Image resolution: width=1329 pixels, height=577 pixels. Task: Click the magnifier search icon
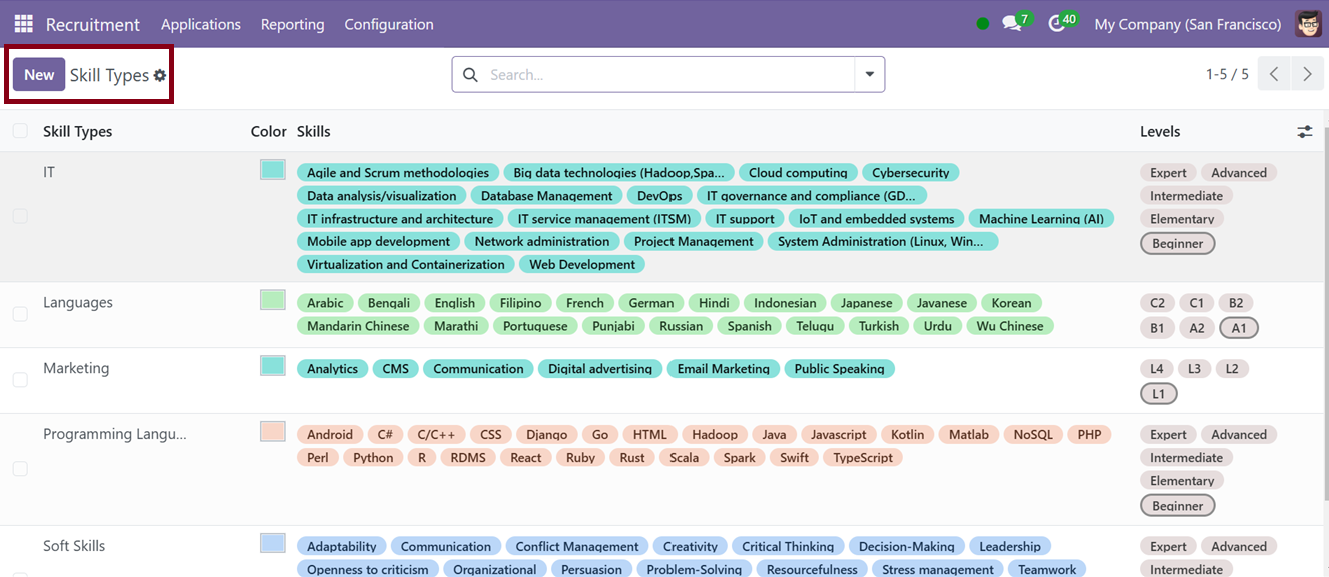[470, 75]
